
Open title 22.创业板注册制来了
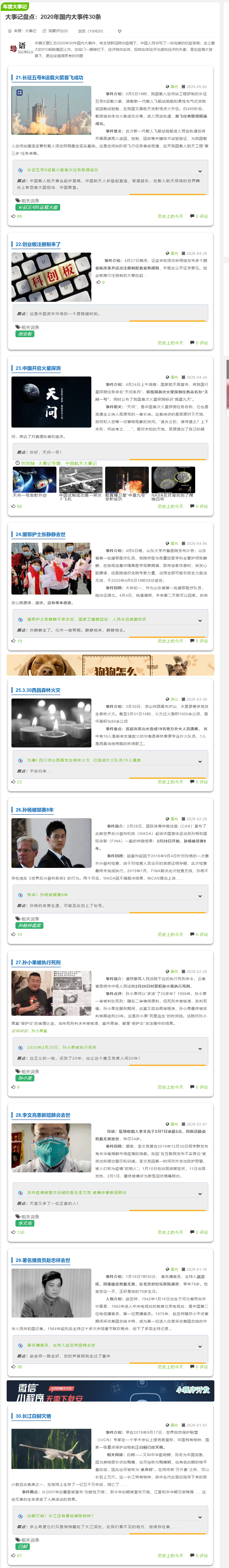38,244
